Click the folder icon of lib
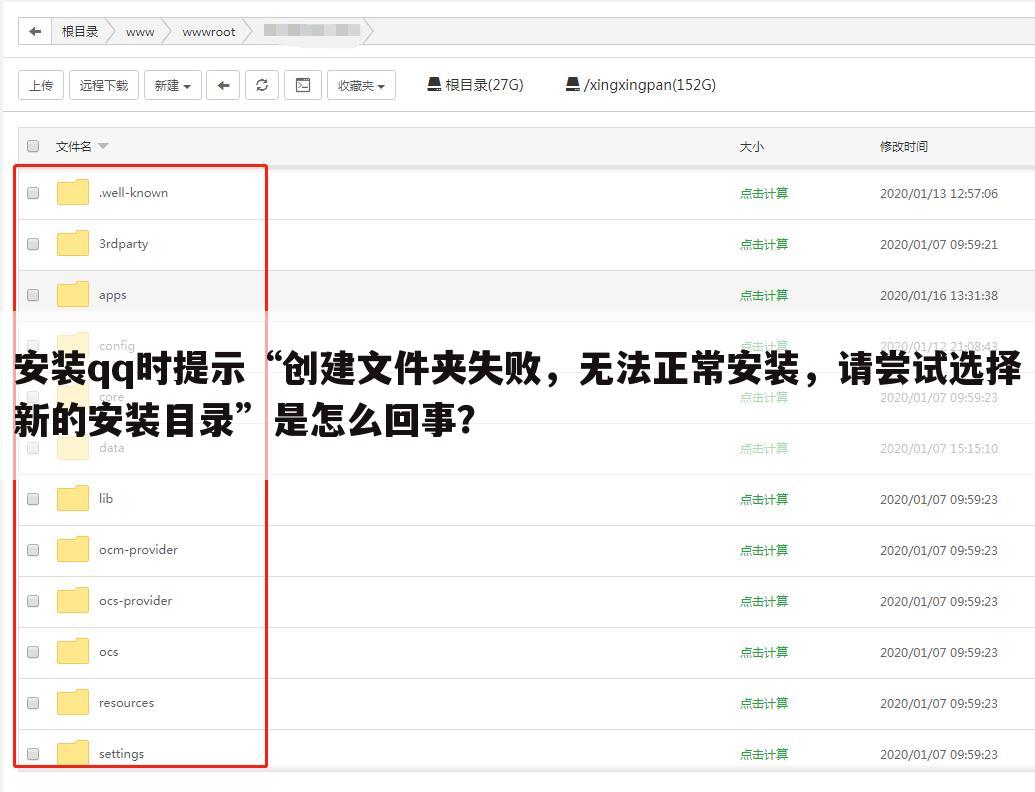1035x792 pixels. [73, 498]
